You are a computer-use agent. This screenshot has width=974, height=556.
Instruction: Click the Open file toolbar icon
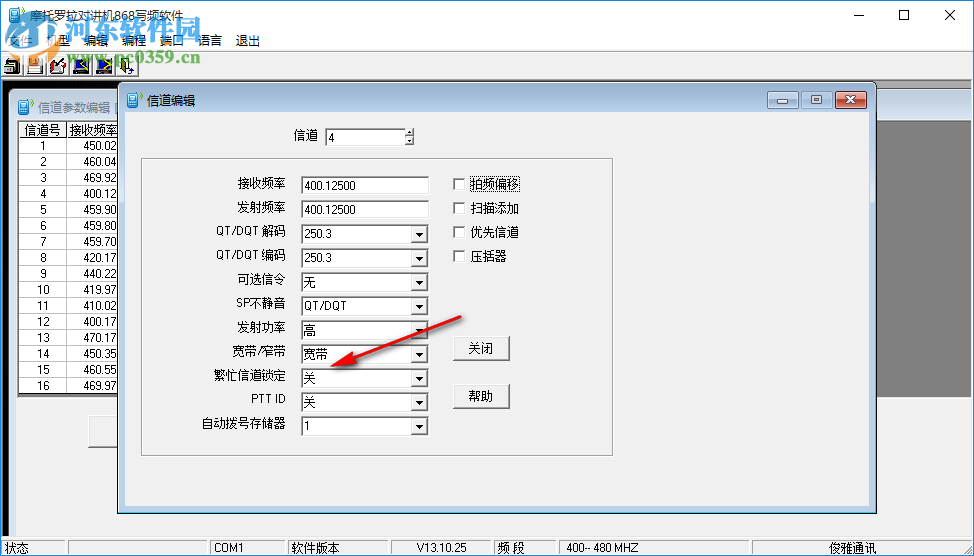pos(12,65)
